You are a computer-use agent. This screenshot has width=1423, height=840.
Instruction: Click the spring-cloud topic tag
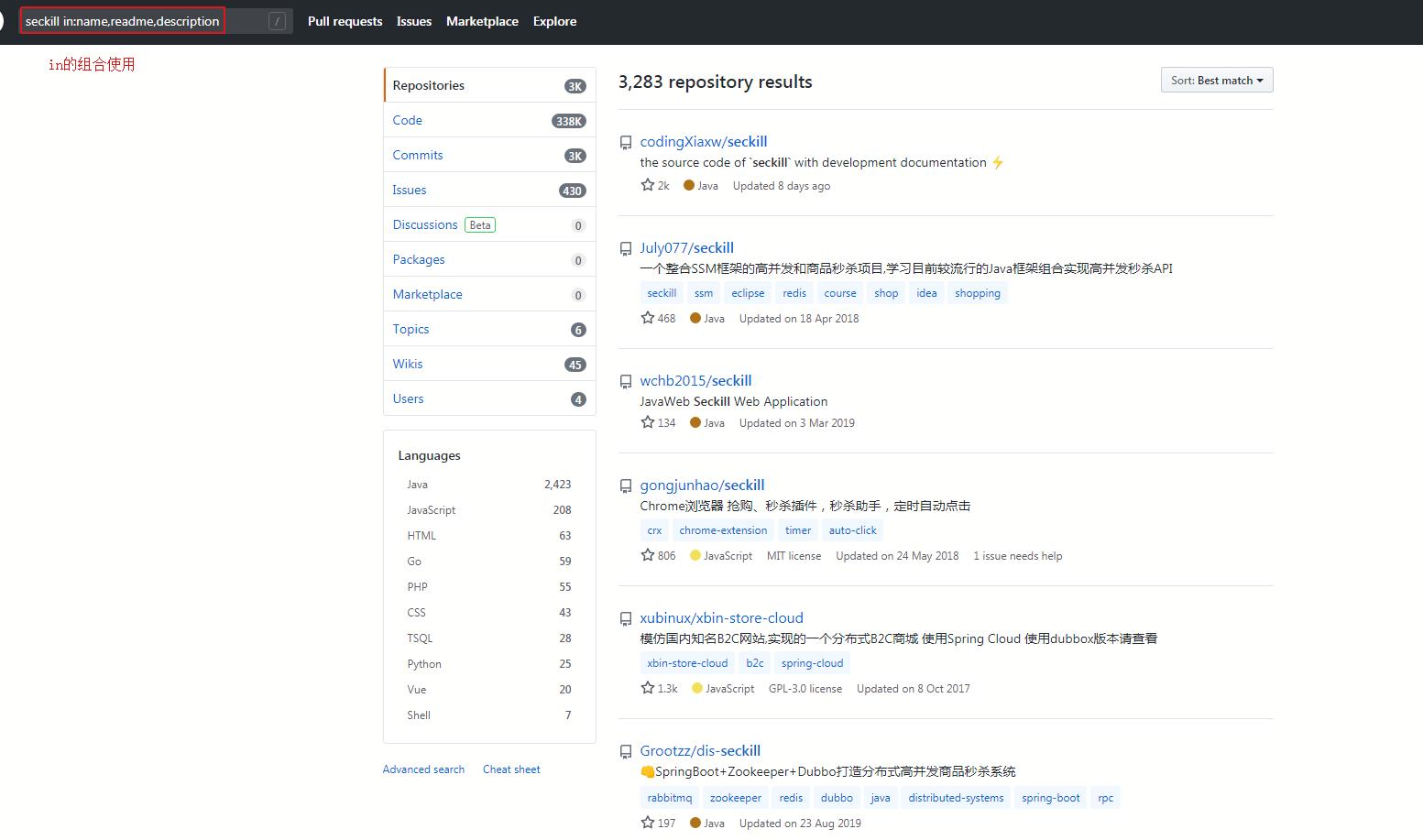(x=812, y=663)
